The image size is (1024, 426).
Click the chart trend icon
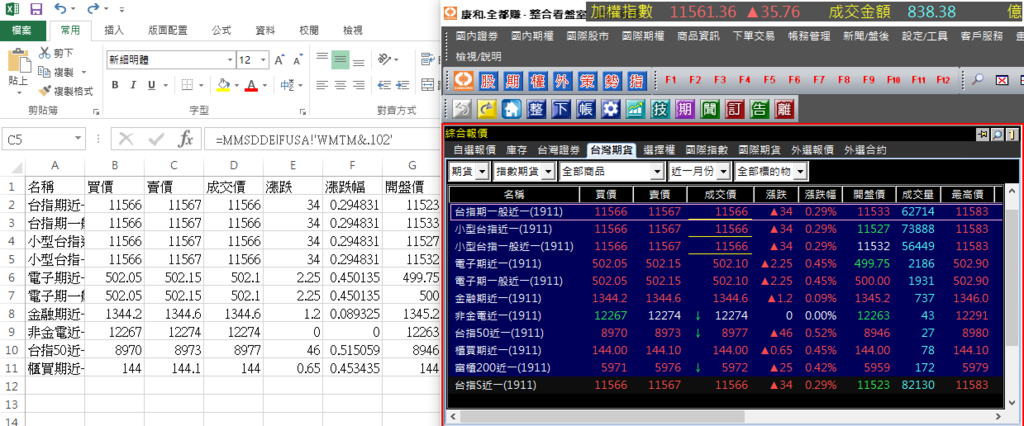click(635, 109)
